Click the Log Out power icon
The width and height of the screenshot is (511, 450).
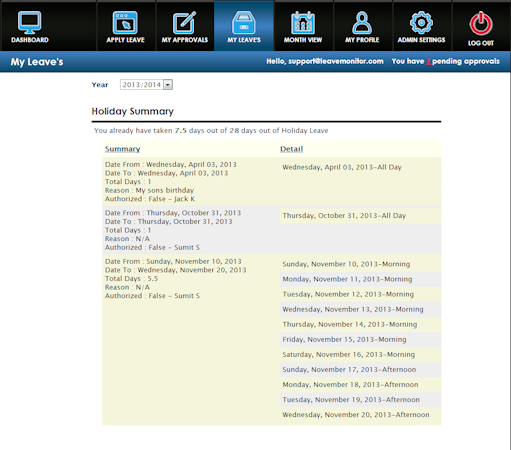[481, 23]
